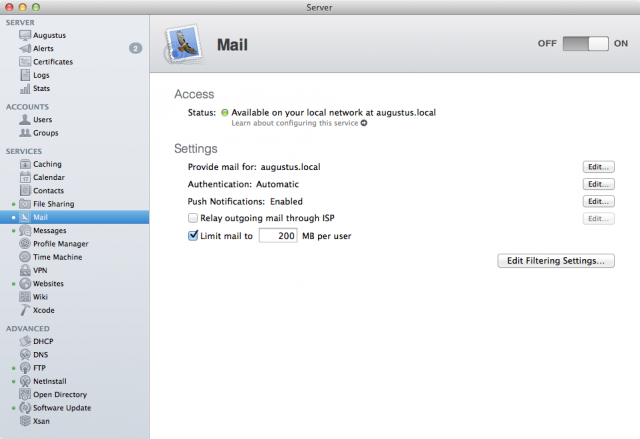
Task: Select the File Sharing label in sidebar
Action: point(53,204)
